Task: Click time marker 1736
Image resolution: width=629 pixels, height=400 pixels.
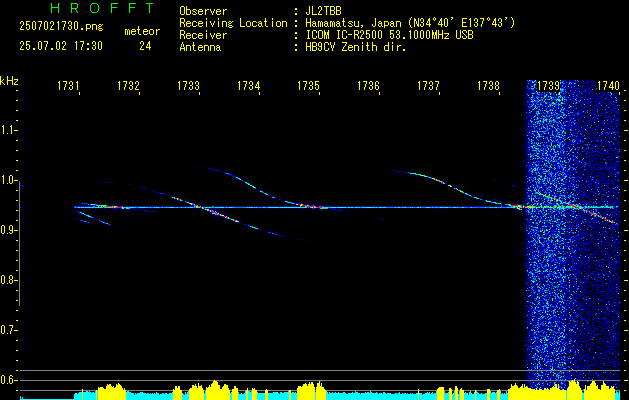Action: coord(368,86)
